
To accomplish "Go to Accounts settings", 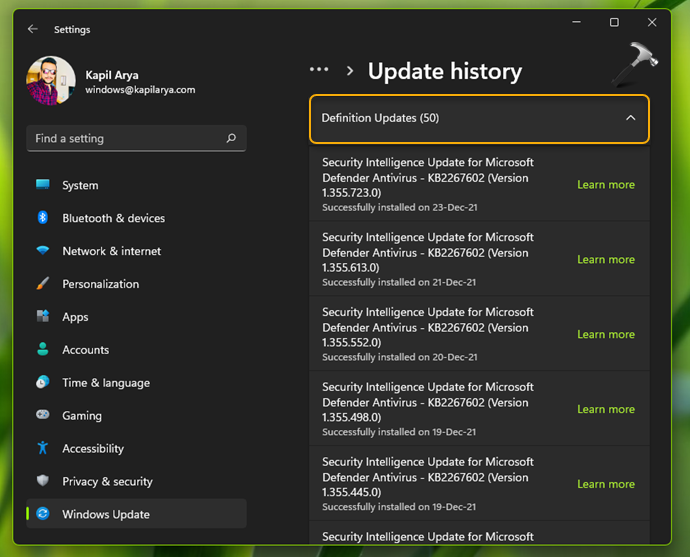I will (85, 350).
